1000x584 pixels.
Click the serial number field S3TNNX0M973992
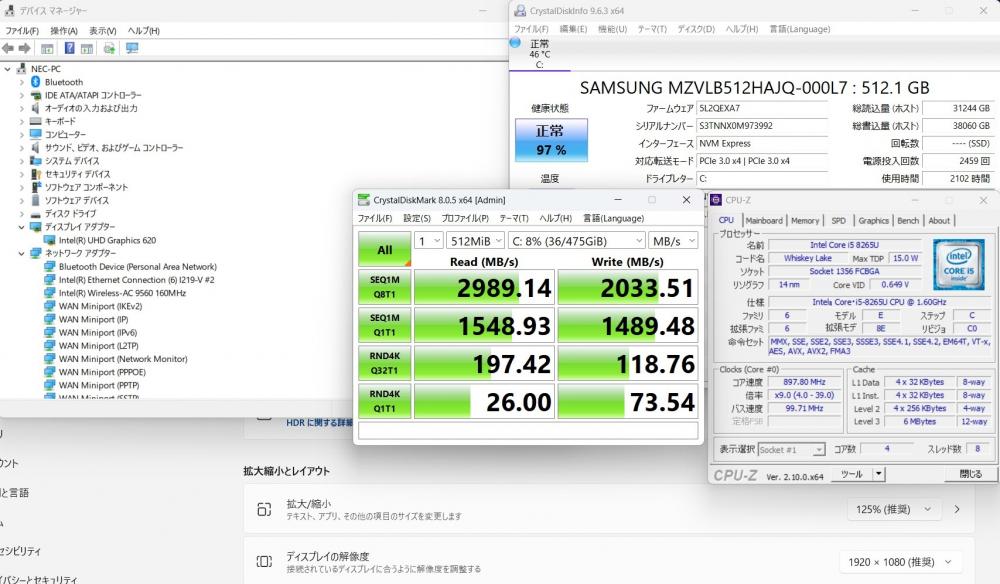coord(762,126)
